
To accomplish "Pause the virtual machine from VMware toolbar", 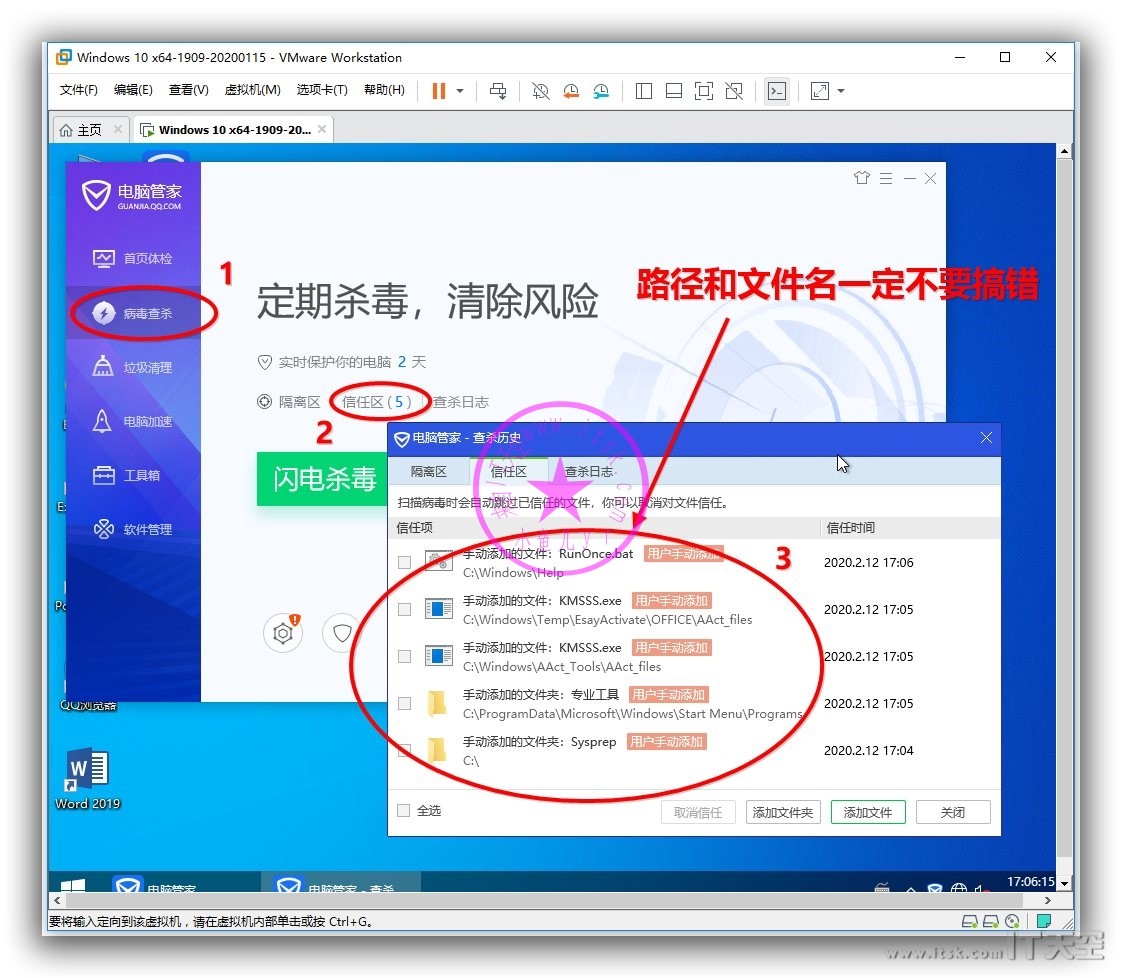I will tap(439, 91).
